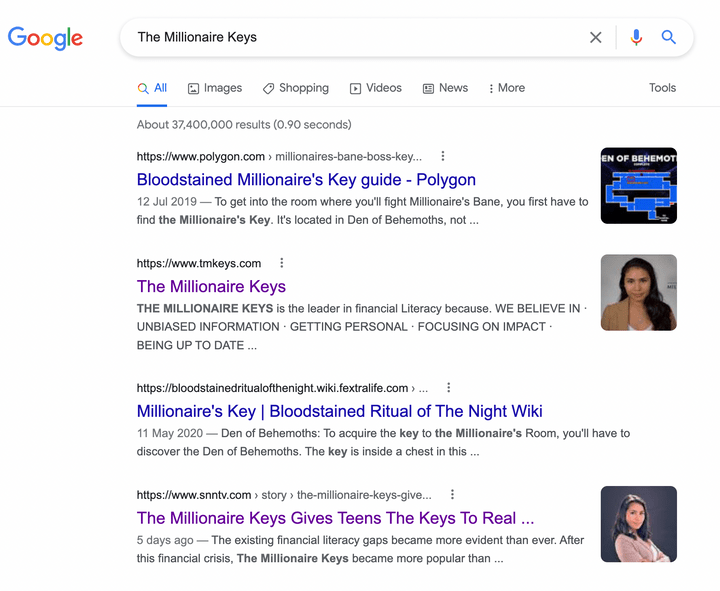The image size is (720, 591).
Task: Open 'The Millionaire Keys Gives Teens The Keys To Real ...' link
Action: 335,518
